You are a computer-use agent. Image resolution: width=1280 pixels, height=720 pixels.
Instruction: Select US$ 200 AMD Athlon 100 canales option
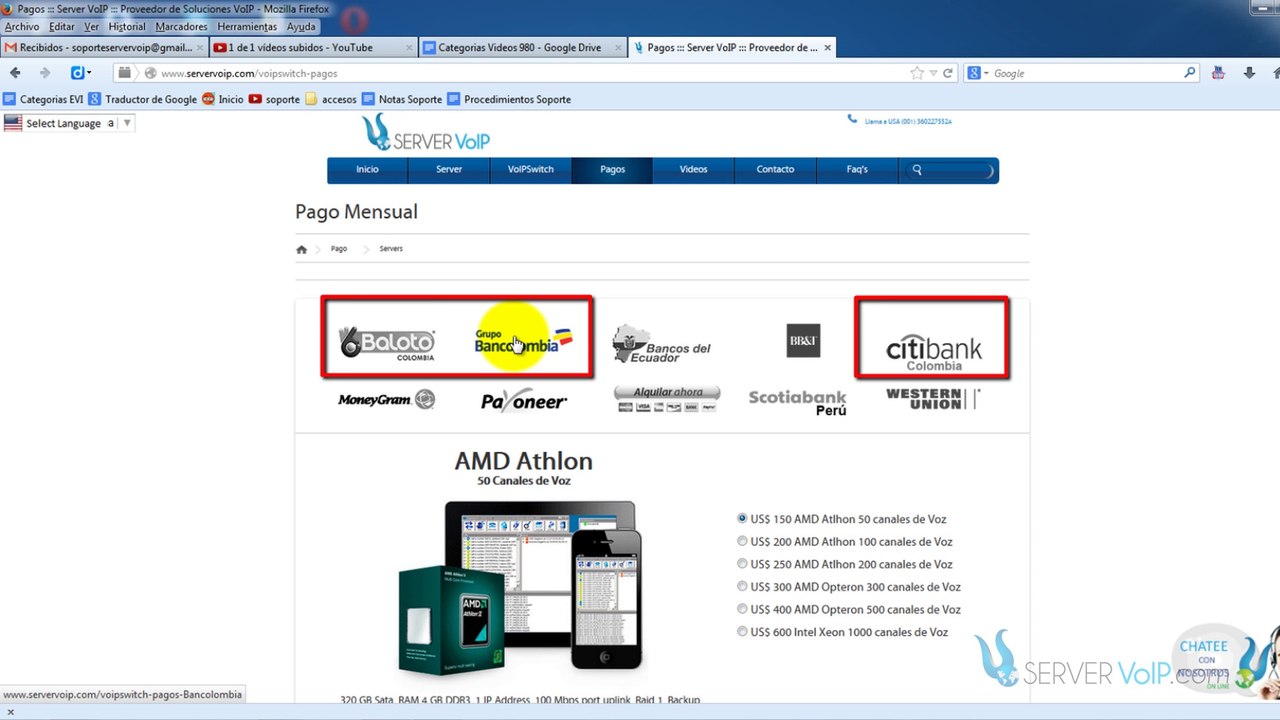click(742, 541)
